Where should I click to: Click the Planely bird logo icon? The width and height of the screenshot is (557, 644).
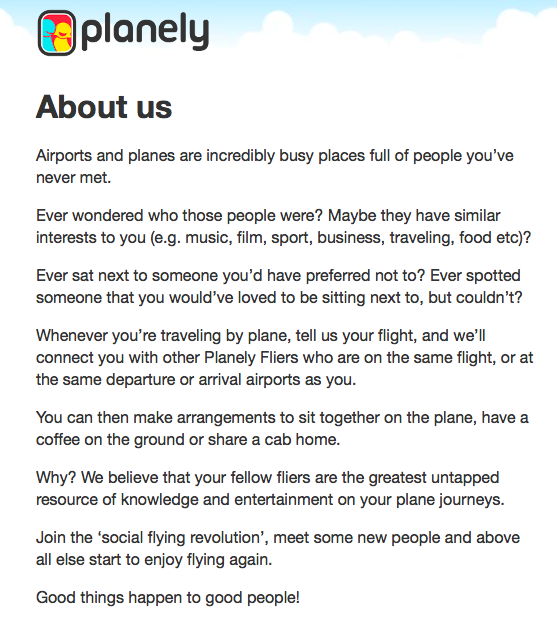coord(57,33)
